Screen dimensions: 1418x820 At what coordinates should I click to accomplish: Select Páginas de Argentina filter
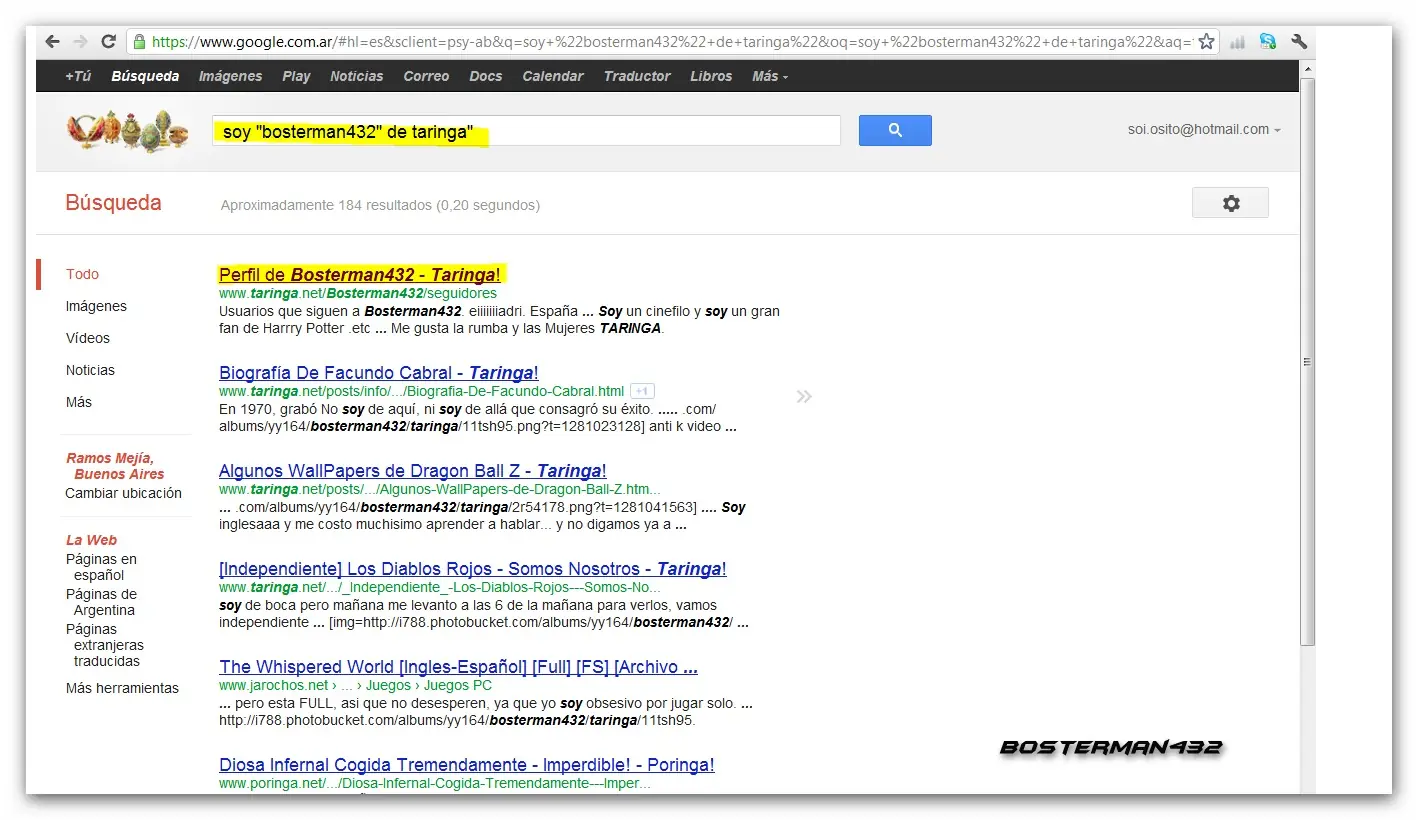point(101,602)
